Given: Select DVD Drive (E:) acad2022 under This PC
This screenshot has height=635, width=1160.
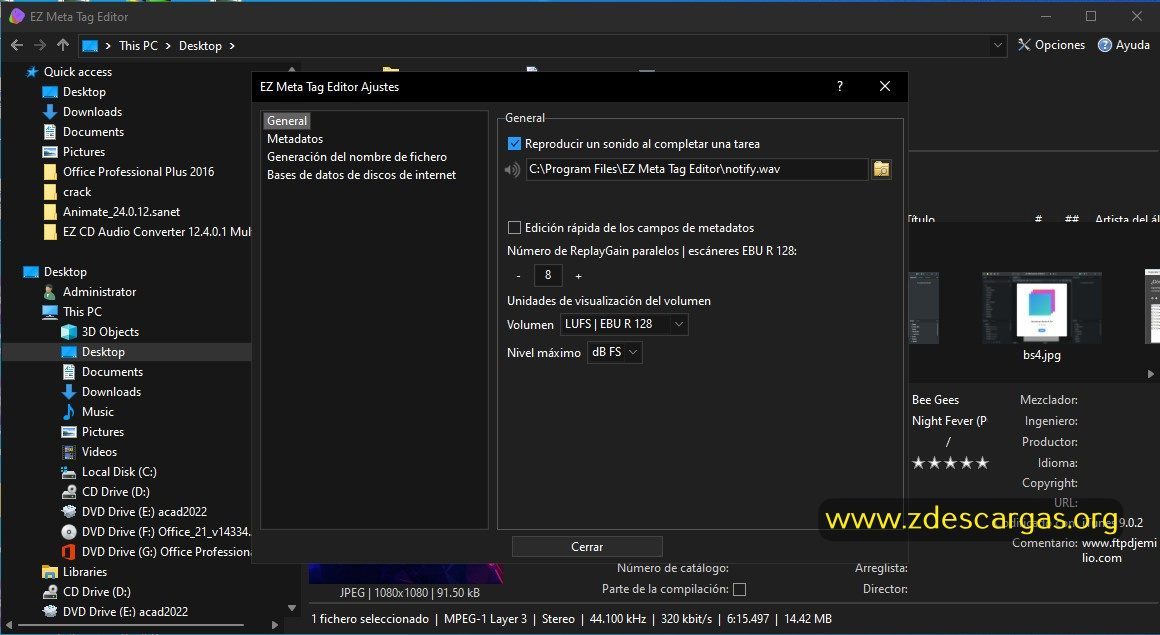Looking at the screenshot, I should click(x=144, y=511).
